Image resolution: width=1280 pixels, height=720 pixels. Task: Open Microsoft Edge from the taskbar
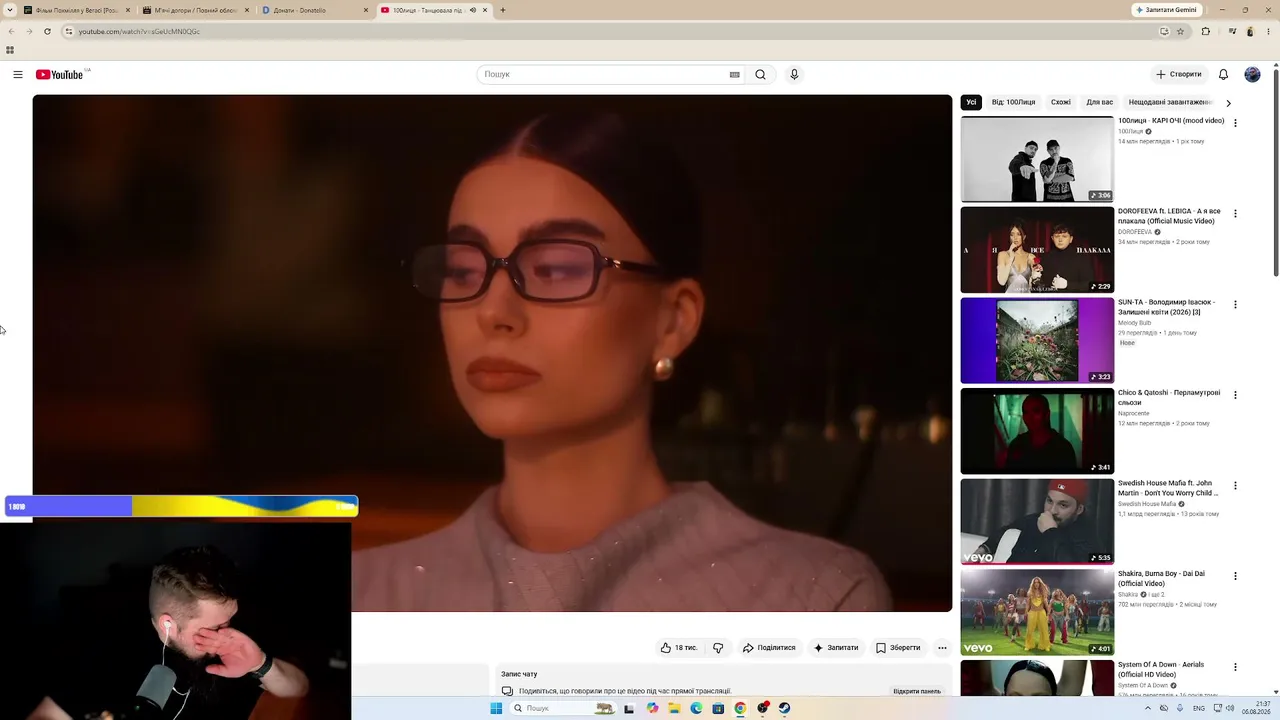697,708
